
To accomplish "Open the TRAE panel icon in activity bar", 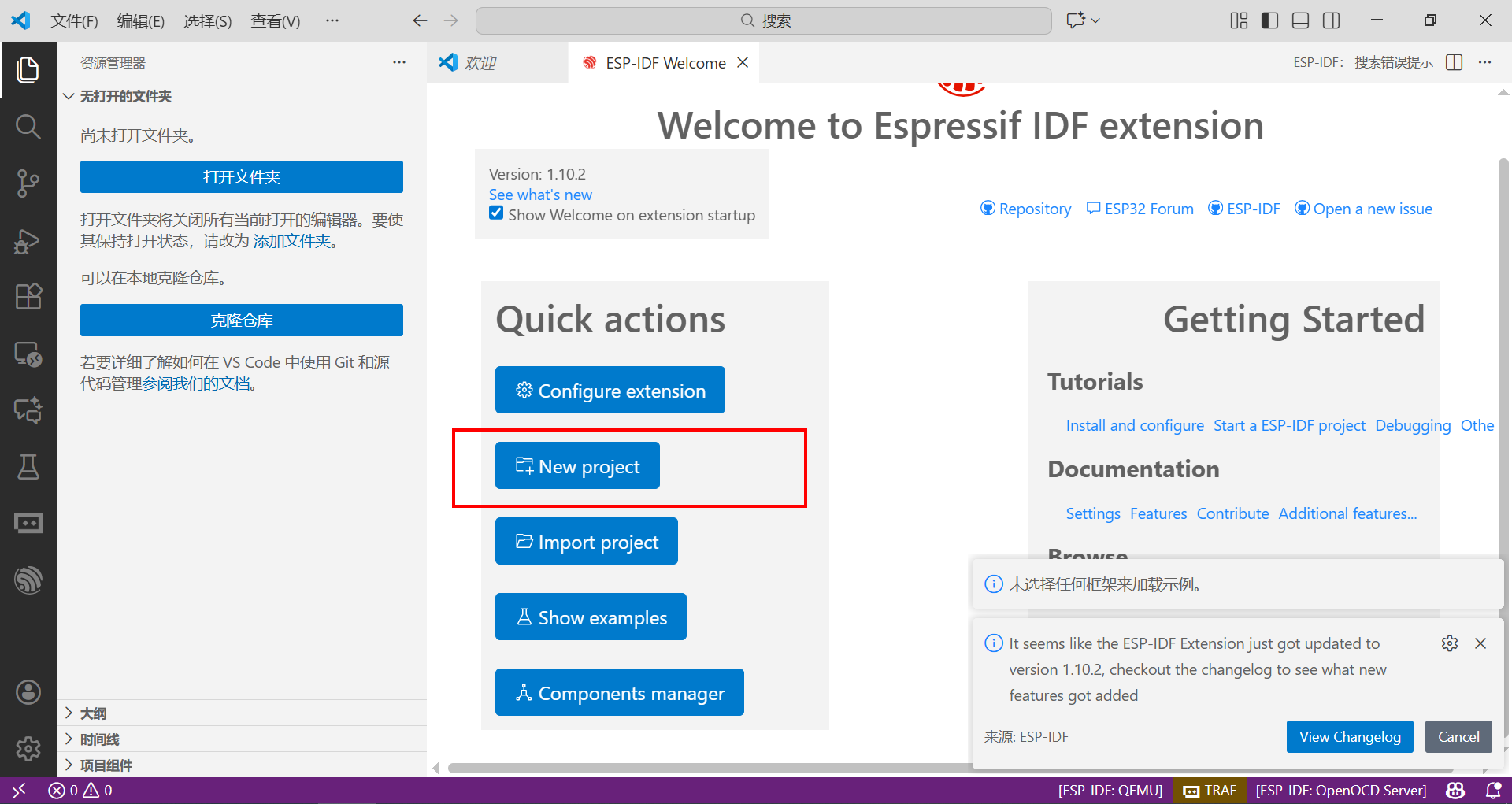I will (x=28, y=524).
